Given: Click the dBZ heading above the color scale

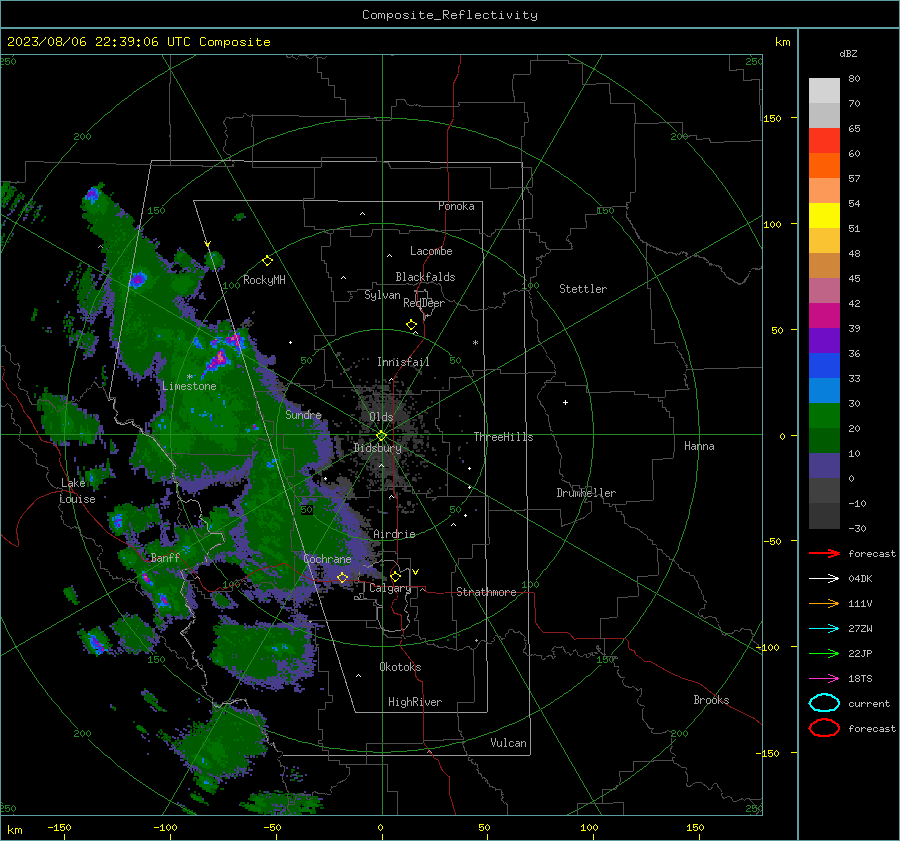Looking at the screenshot, I should click(x=848, y=54).
